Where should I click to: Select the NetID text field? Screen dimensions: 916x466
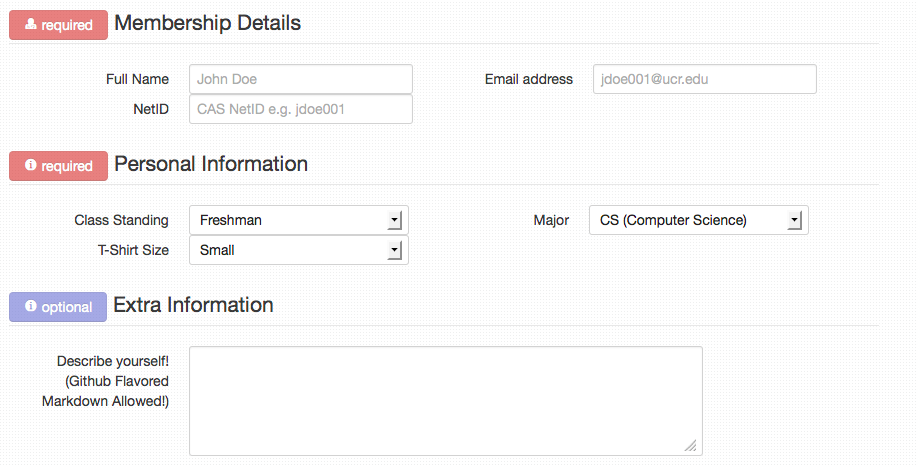301,109
